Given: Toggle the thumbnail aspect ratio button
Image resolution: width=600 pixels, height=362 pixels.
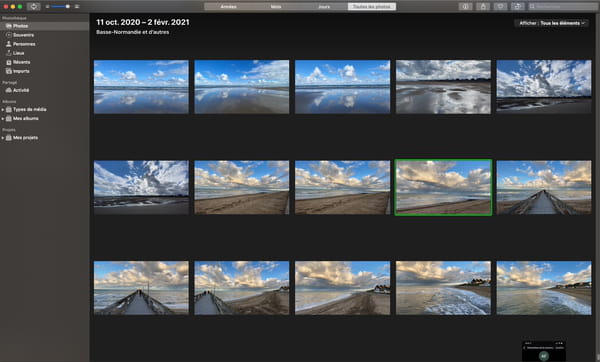Looking at the screenshot, I should tap(34, 7).
